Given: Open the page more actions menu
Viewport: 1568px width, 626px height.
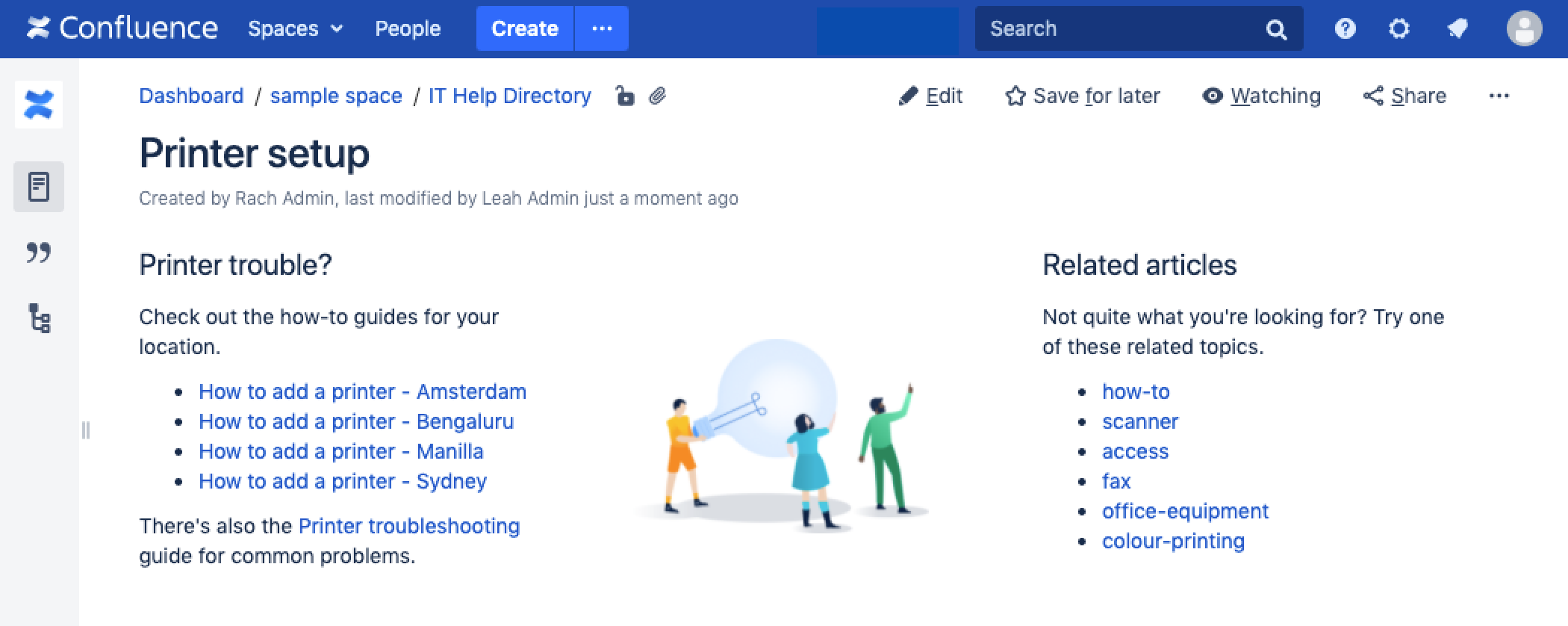Looking at the screenshot, I should 1499,96.
